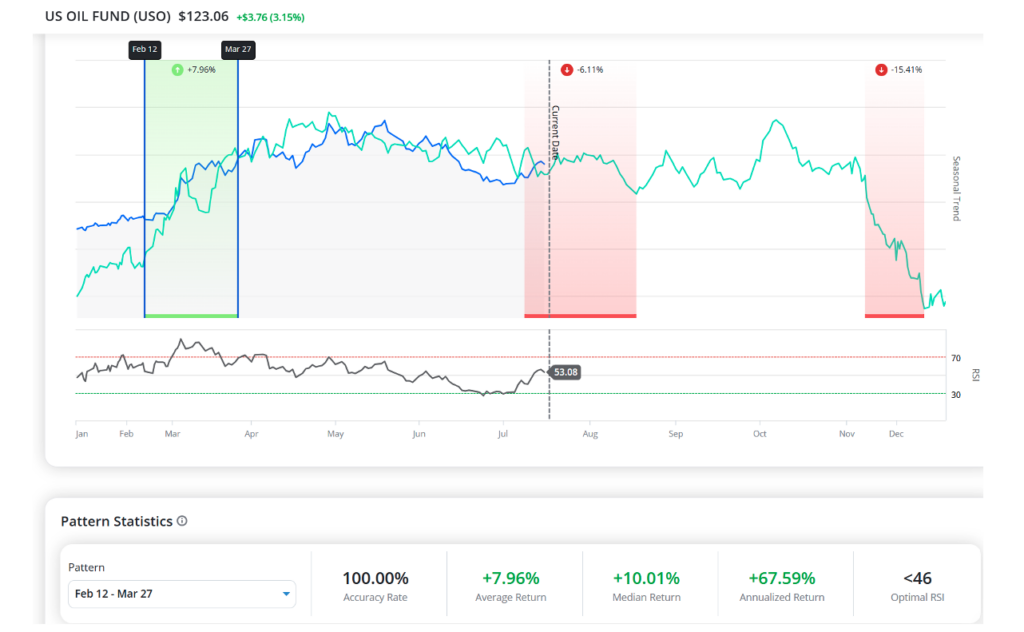Click the May label on the x-axis
Image resolution: width=1024 pixels, height=632 pixels.
[x=335, y=434]
